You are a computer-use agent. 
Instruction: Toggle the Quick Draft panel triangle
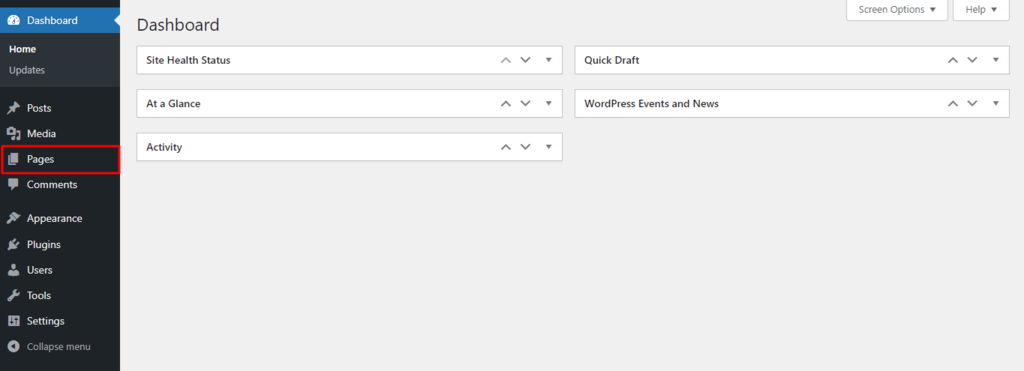point(996,60)
